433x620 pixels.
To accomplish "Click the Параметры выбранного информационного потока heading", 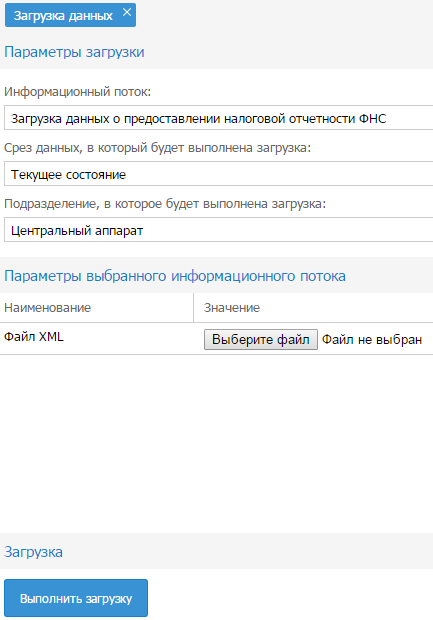I will [175, 276].
